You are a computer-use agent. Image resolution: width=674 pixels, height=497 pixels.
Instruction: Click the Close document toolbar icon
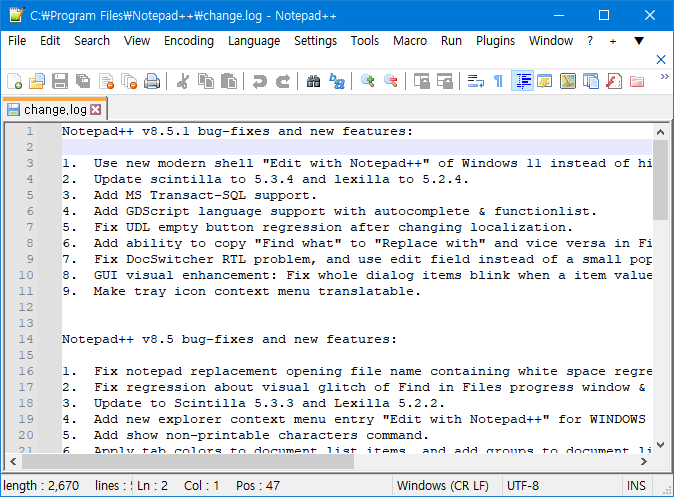coord(106,81)
